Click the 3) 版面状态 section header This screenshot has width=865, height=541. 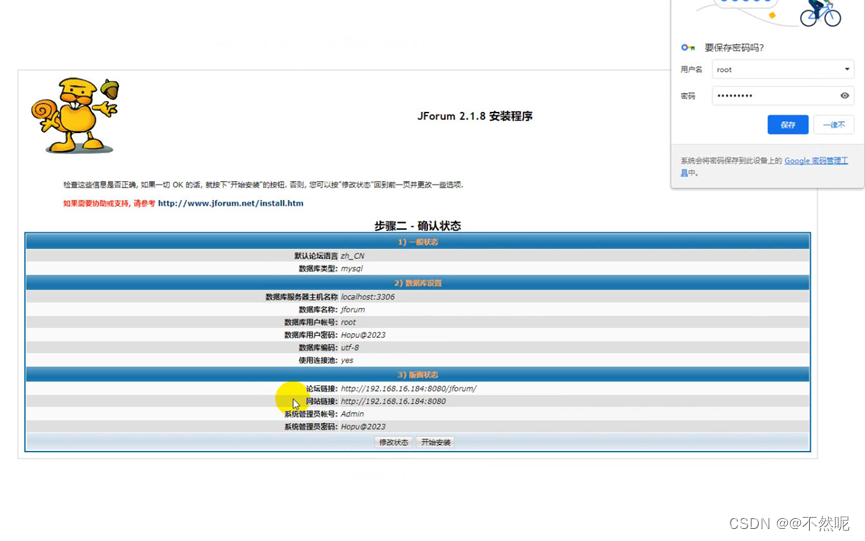coord(418,374)
